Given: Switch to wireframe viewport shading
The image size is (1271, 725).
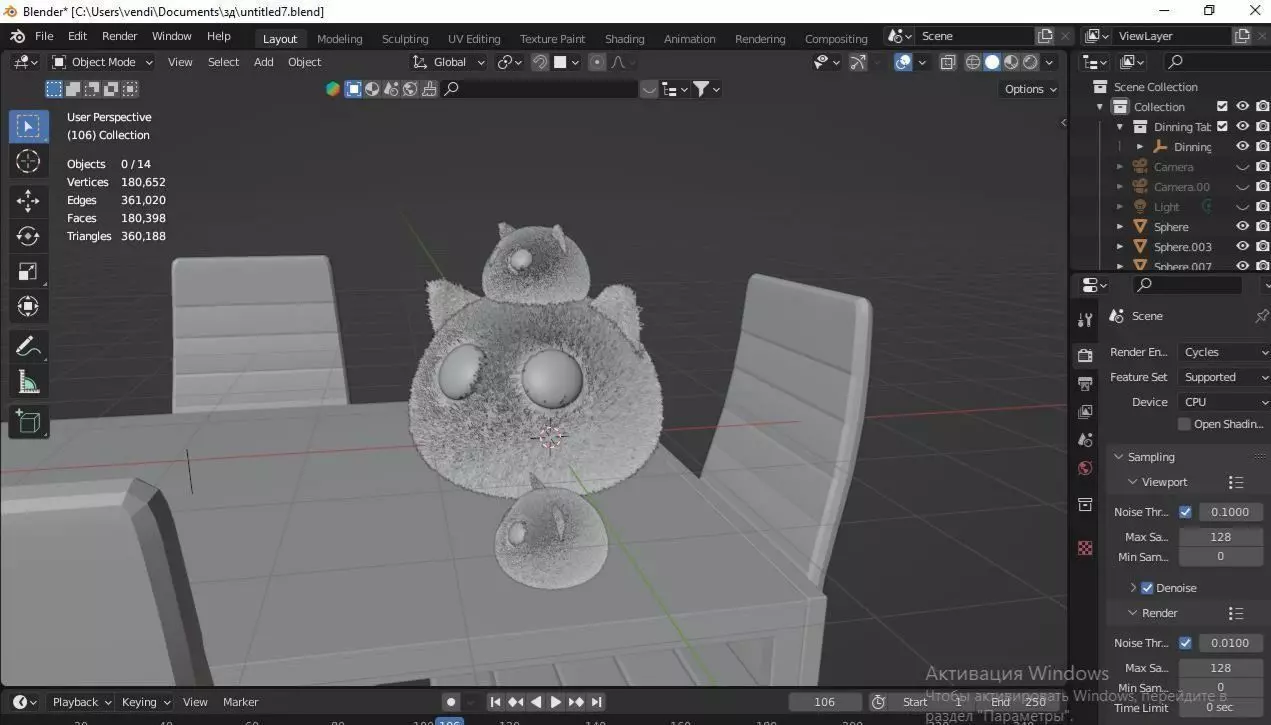Looking at the screenshot, I should 973,62.
